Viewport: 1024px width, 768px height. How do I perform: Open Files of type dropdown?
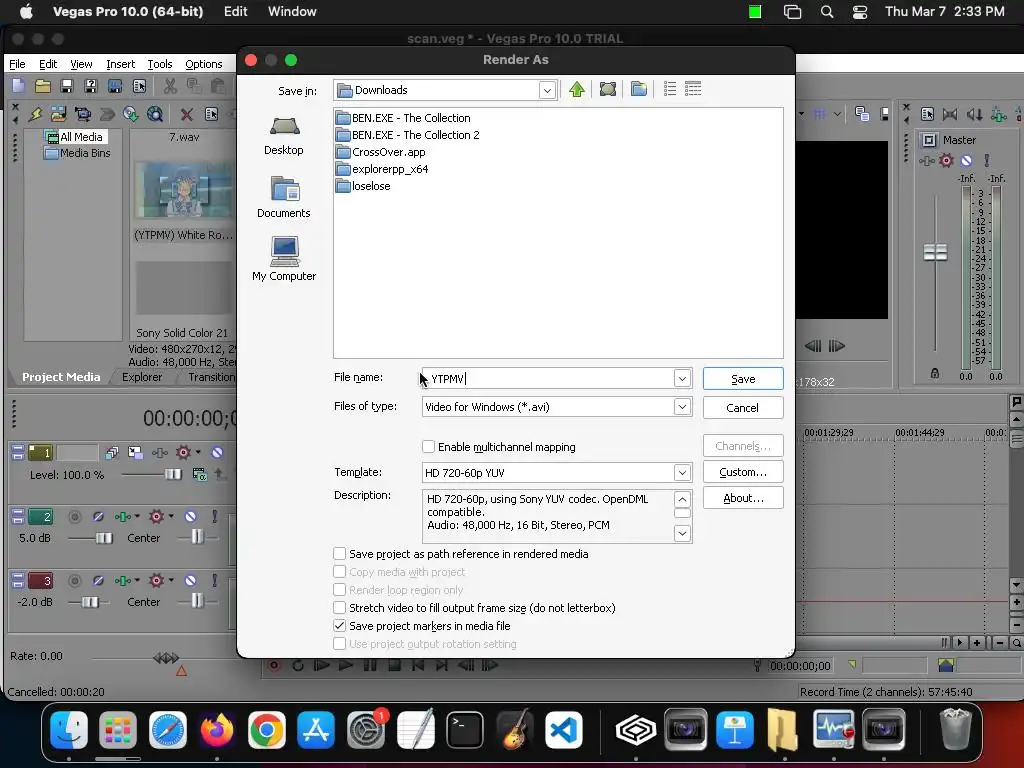[x=682, y=407]
